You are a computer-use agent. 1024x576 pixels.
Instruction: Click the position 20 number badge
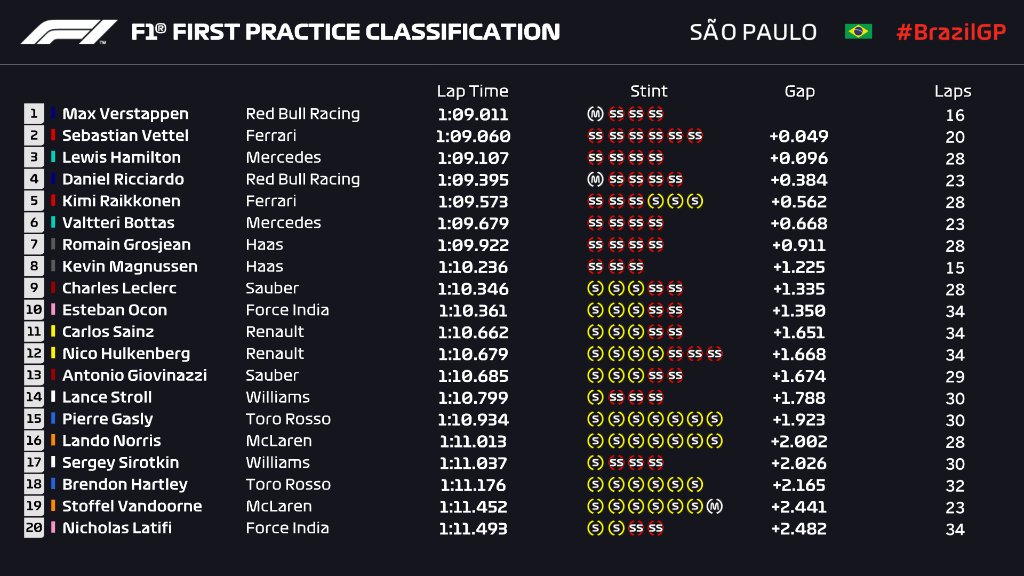[x=34, y=528]
